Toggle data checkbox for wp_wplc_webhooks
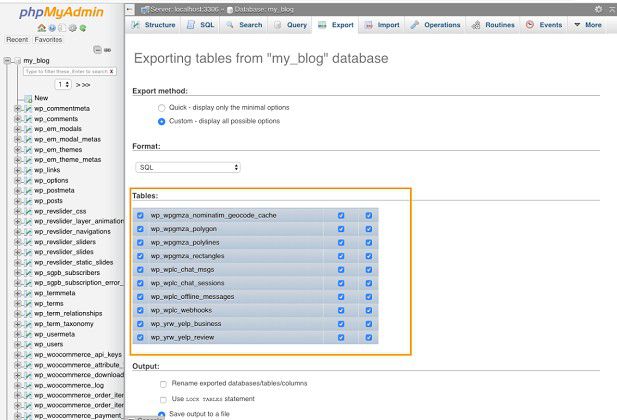The image size is (617, 420). pyautogui.click(x=369, y=311)
